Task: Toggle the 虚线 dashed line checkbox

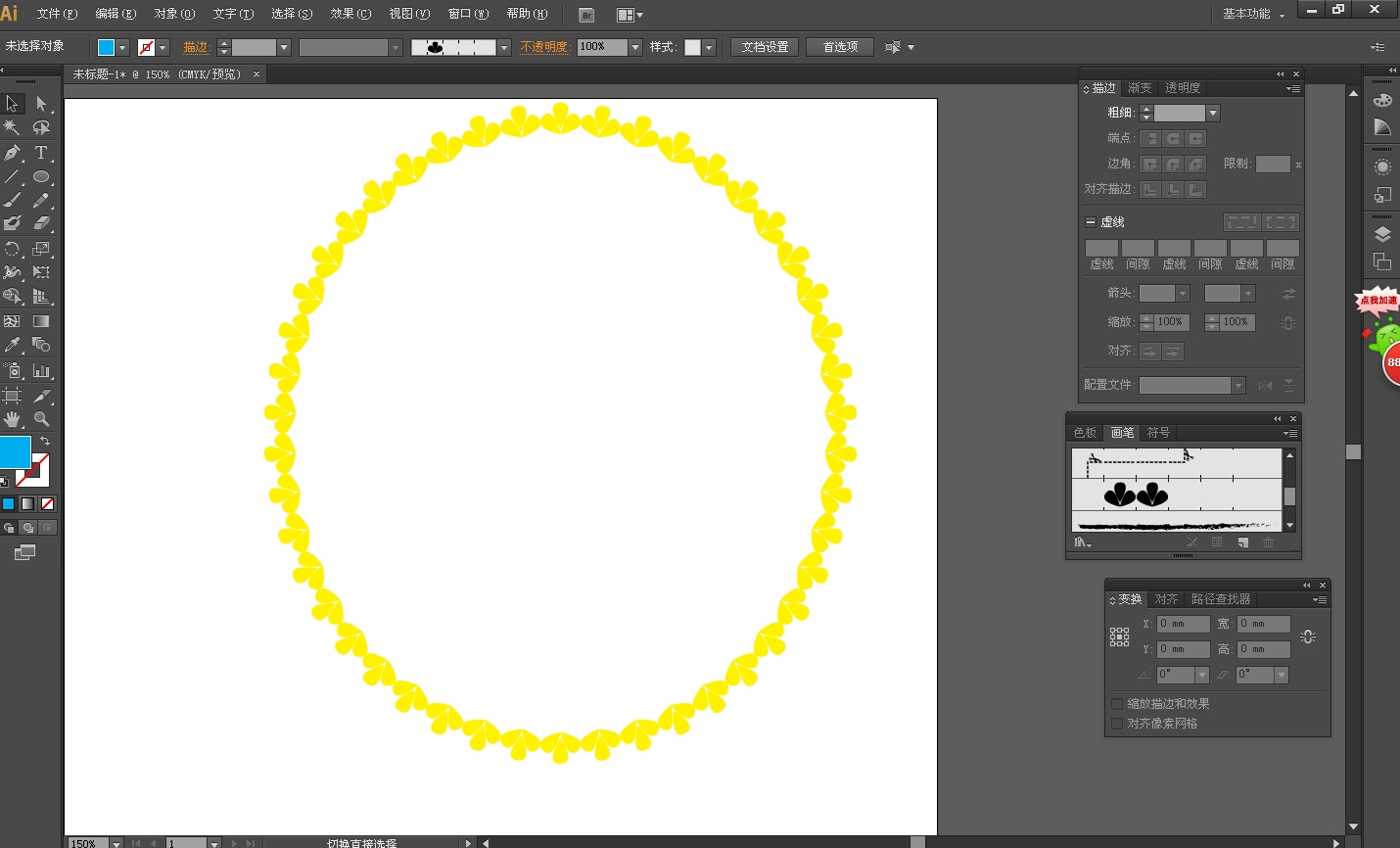Action: [1091, 222]
